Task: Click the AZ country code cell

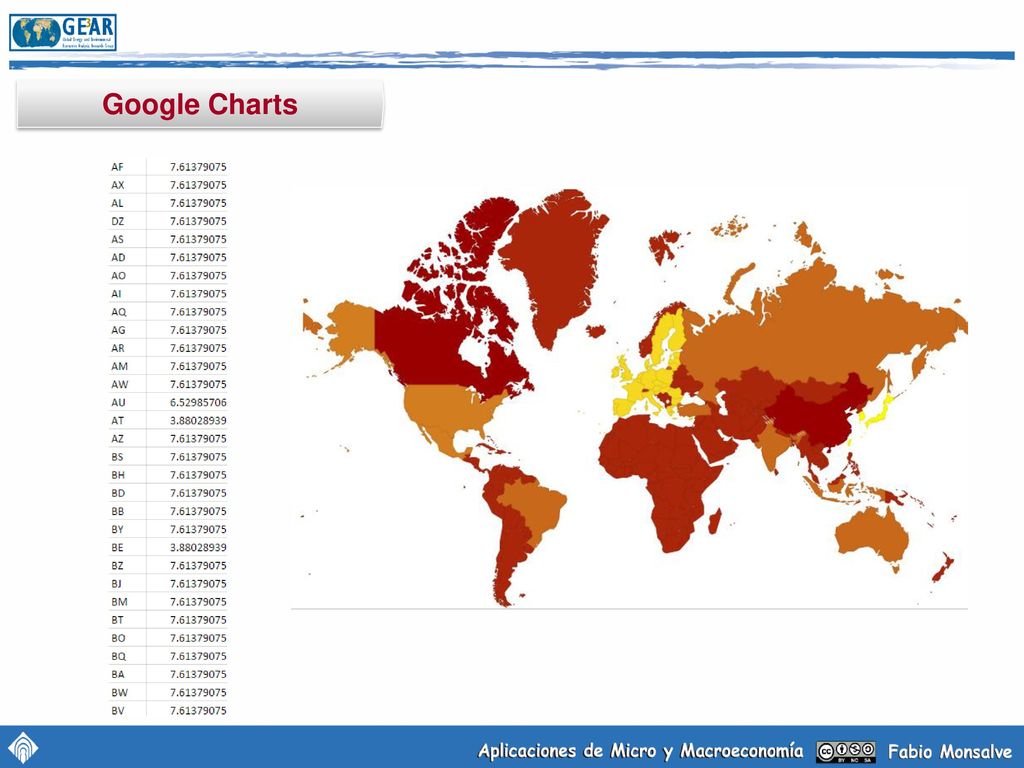Action: coord(117,439)
